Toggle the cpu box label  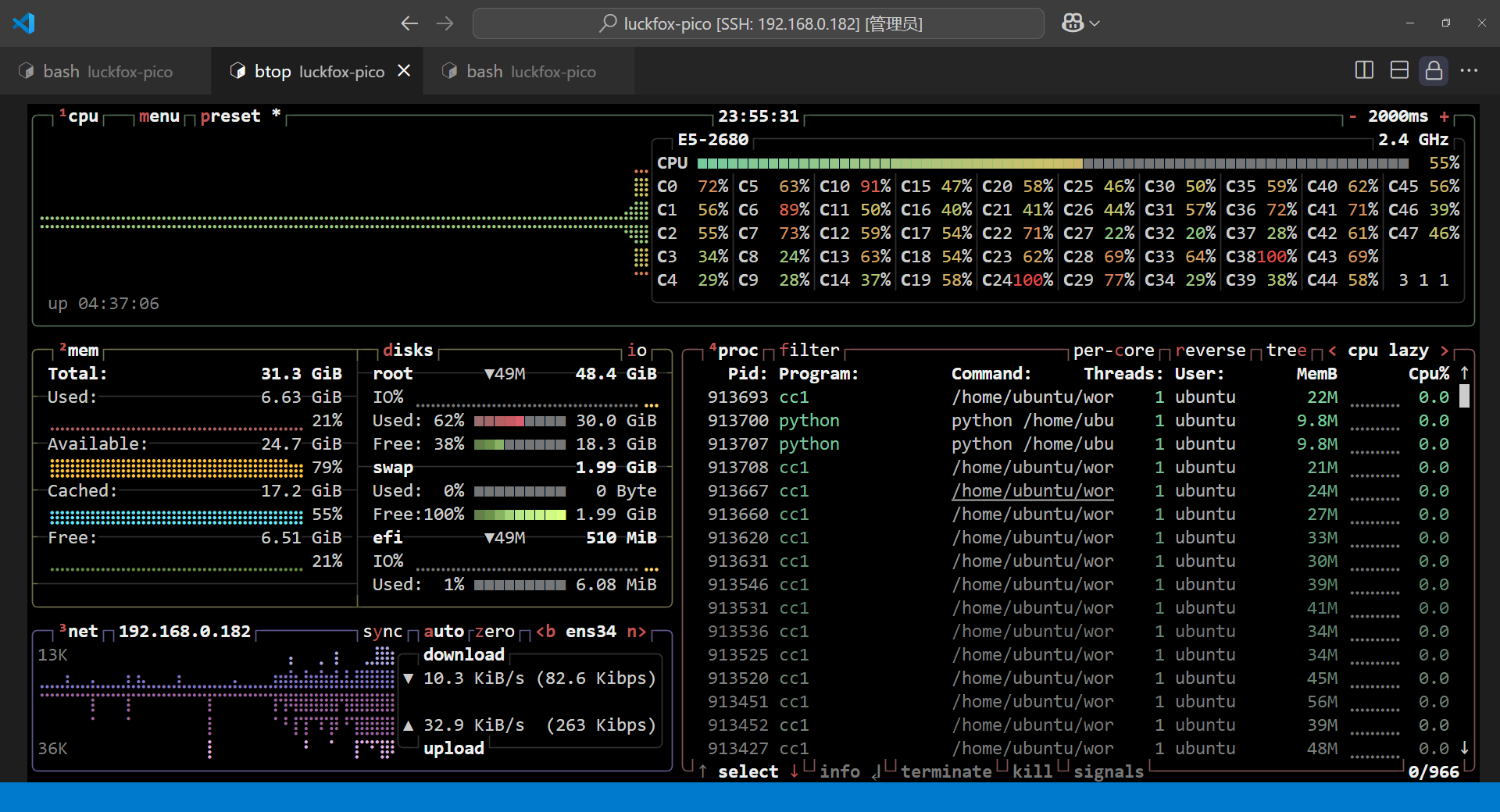click(x=79, y=116)
